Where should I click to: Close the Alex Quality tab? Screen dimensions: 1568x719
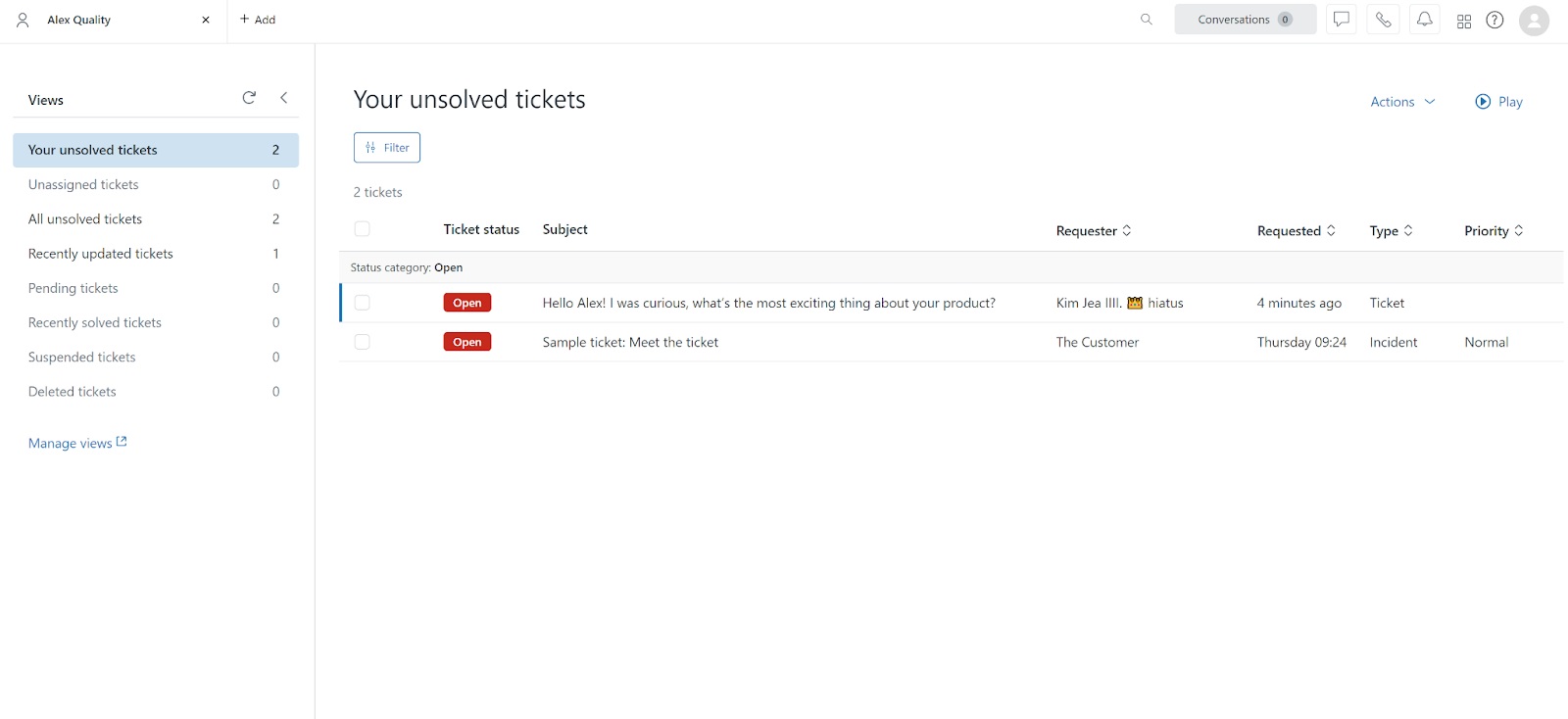(x=206, y=20)
